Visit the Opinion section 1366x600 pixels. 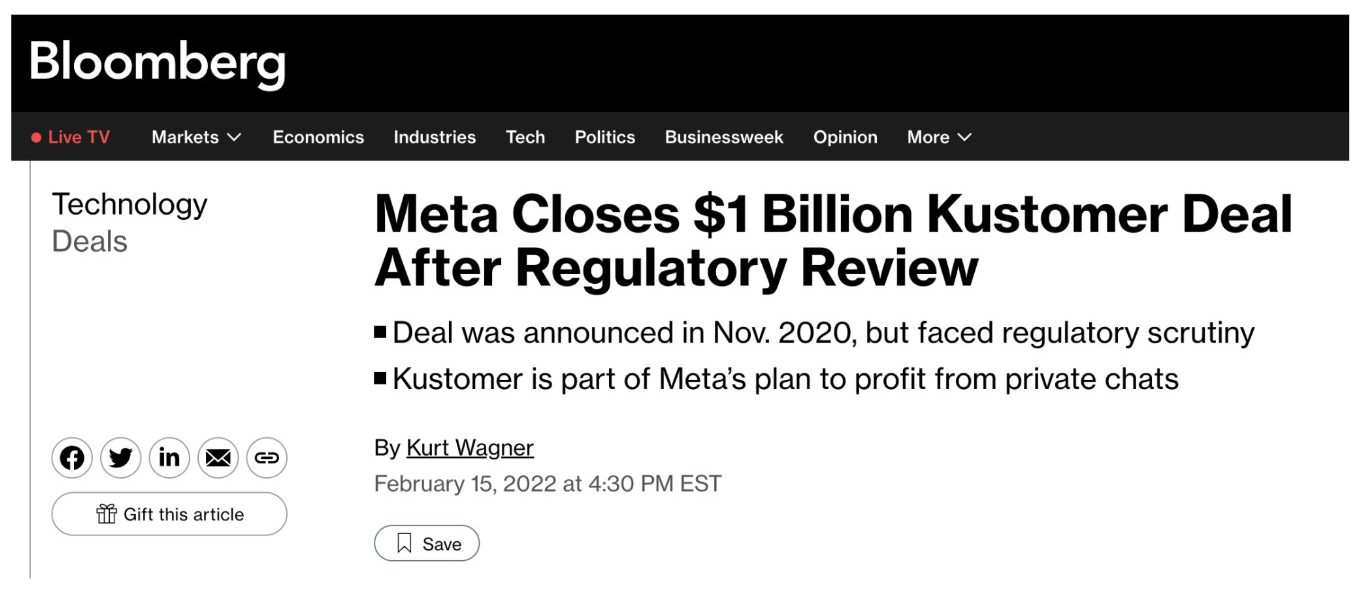tap(845, 138)
